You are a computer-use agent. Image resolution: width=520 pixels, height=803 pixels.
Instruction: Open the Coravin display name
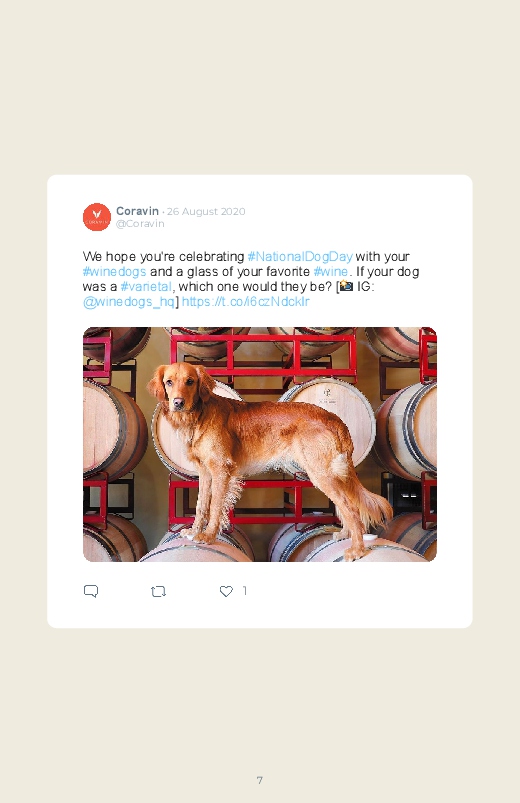click(x=137, y=211)
